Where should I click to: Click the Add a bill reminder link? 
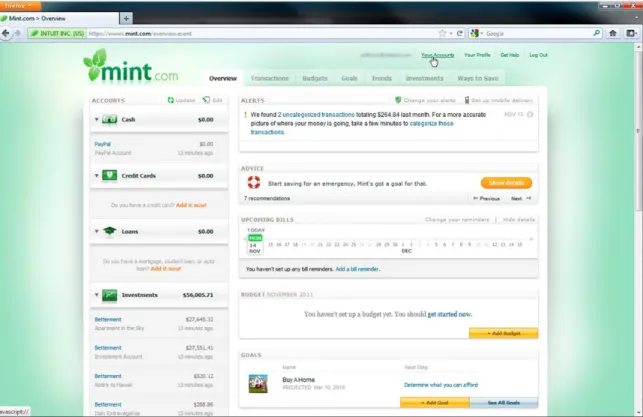coord(357,269)
